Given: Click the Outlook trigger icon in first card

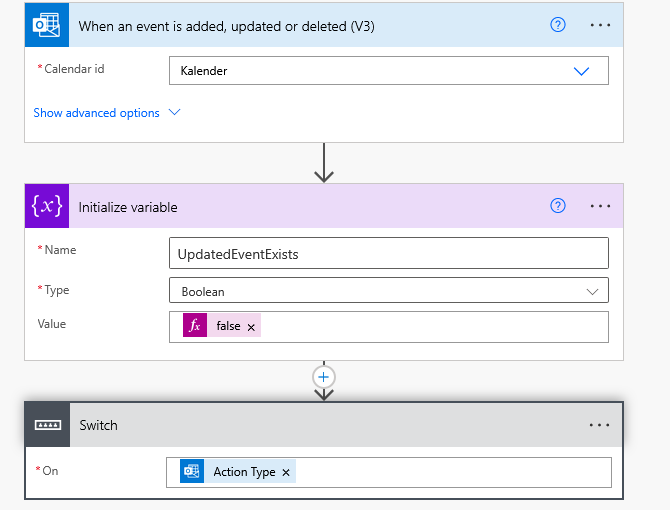Looking at the screenshot, I should point(47,25).
